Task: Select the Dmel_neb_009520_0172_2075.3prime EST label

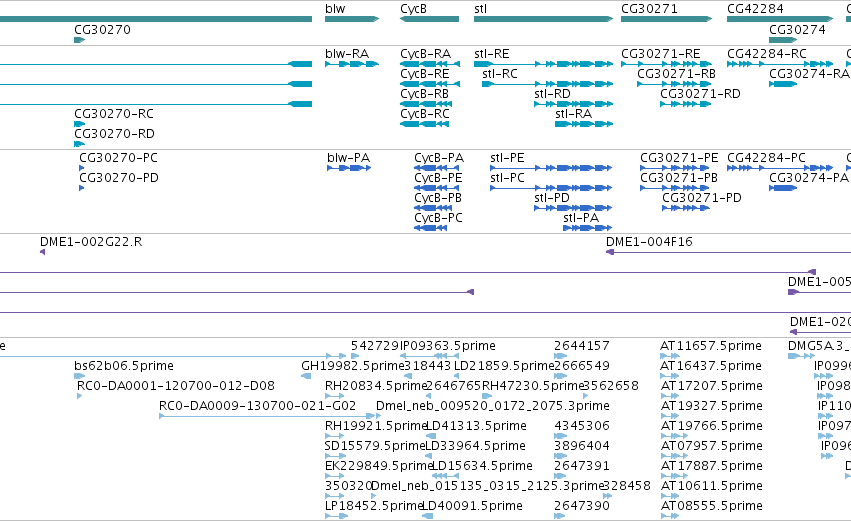Action: point(493,406)
